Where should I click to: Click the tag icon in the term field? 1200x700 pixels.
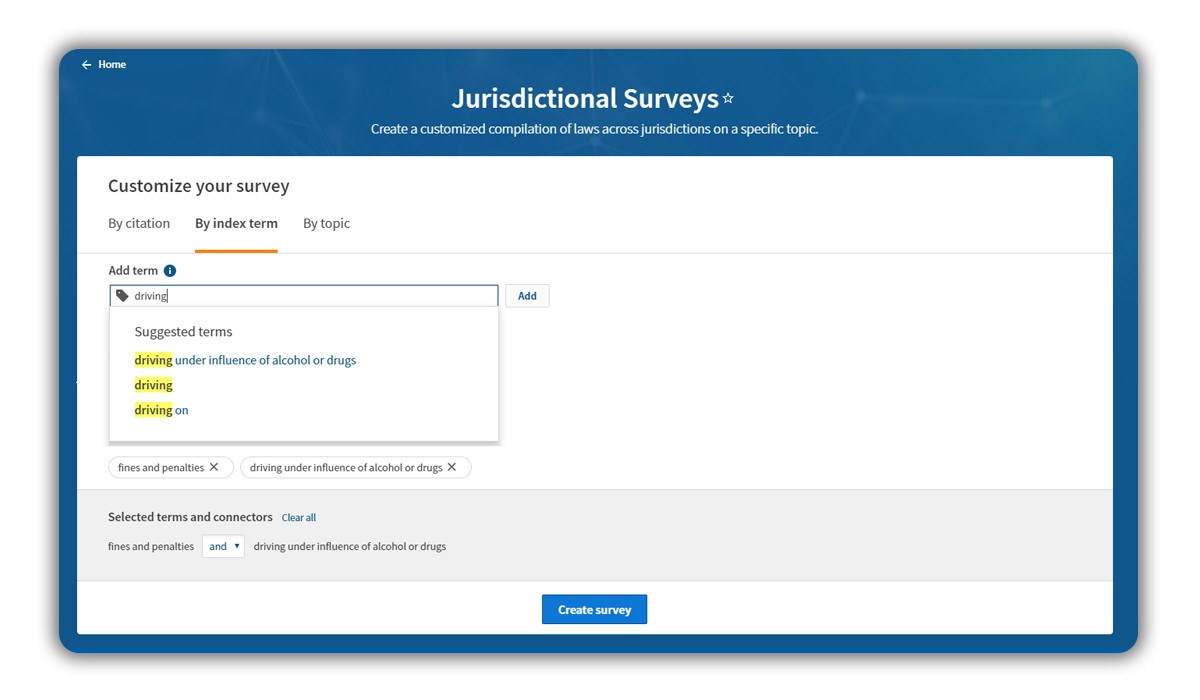pos(122,296)
